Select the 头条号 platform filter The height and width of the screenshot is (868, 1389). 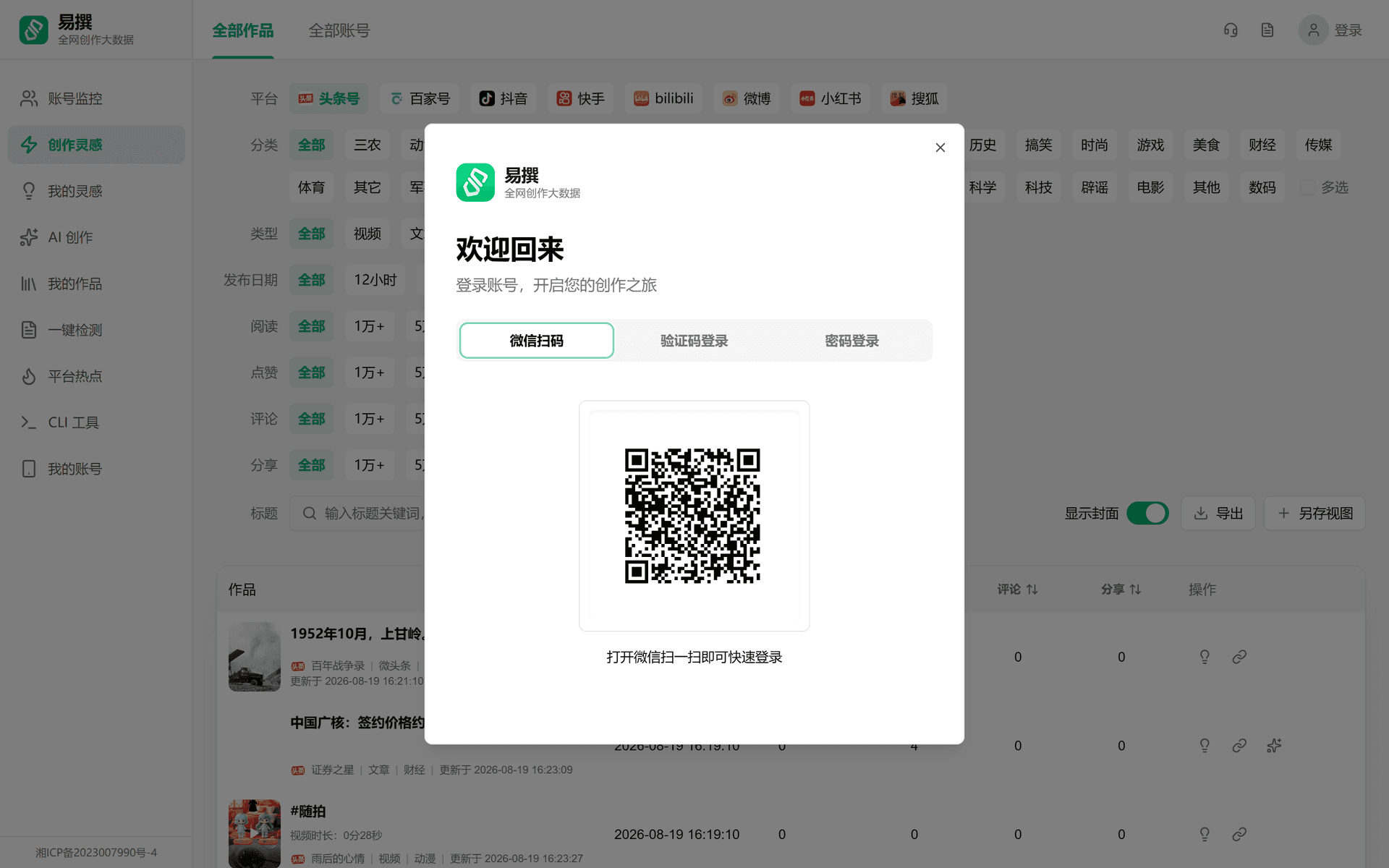point(329,98)
